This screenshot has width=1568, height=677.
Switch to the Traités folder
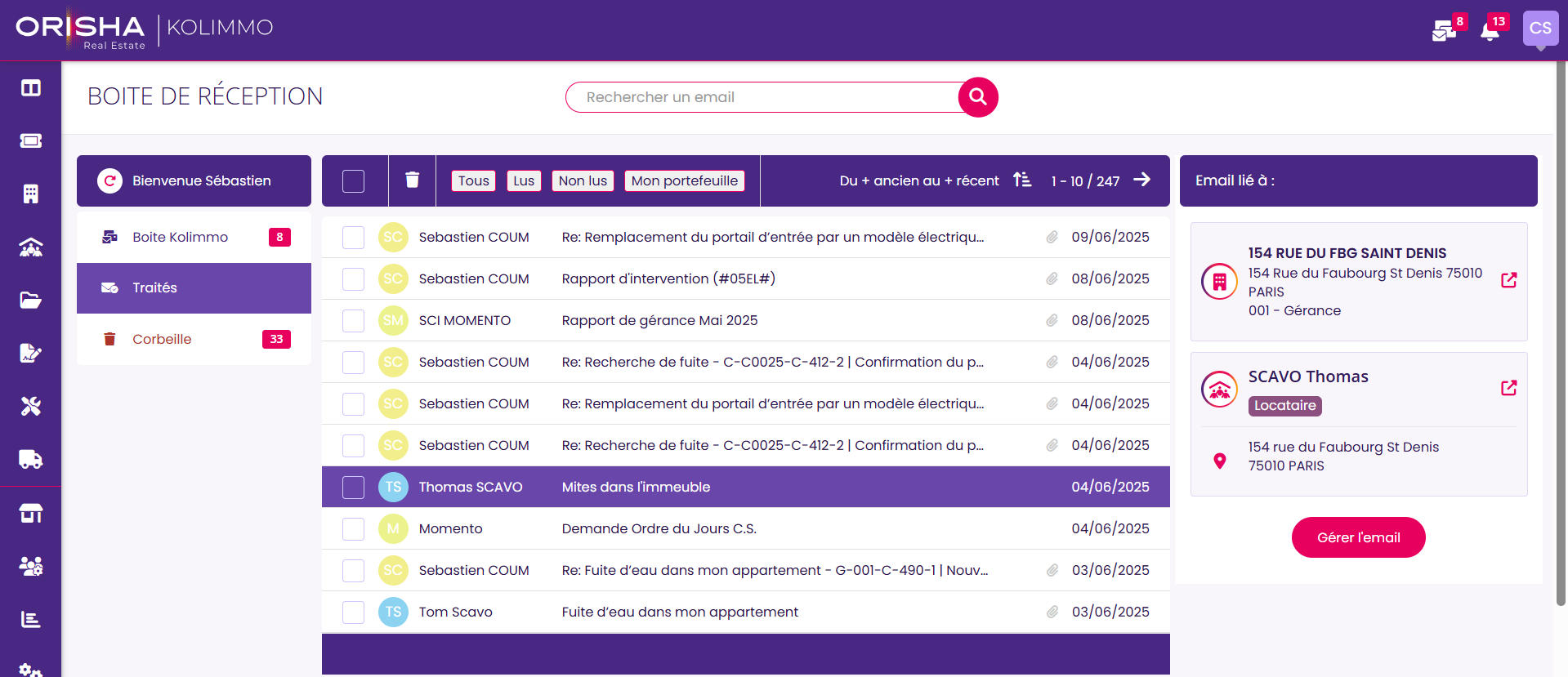tap(194, 287)
